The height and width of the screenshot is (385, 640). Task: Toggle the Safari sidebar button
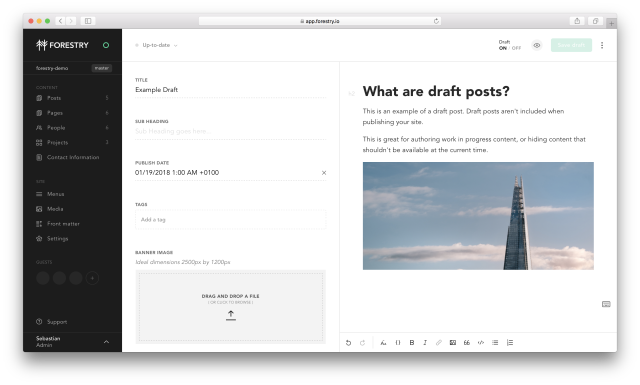tap(88, 21)
